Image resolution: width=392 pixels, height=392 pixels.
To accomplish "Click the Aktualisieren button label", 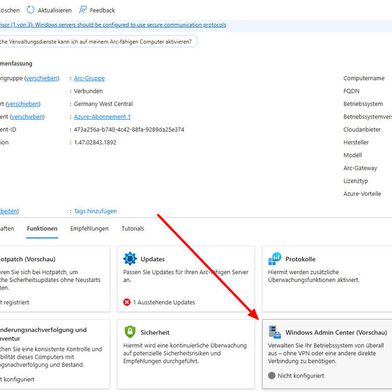I will 55,10.
